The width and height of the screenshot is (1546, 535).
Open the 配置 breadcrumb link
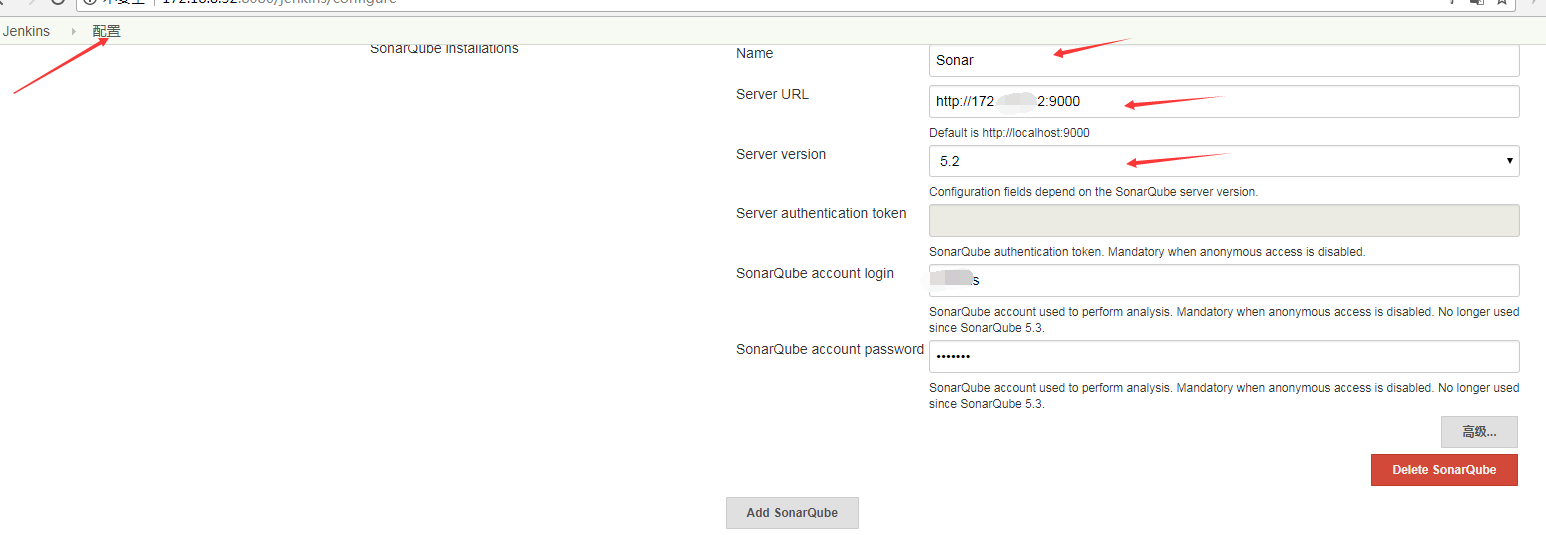click(106, 31)
